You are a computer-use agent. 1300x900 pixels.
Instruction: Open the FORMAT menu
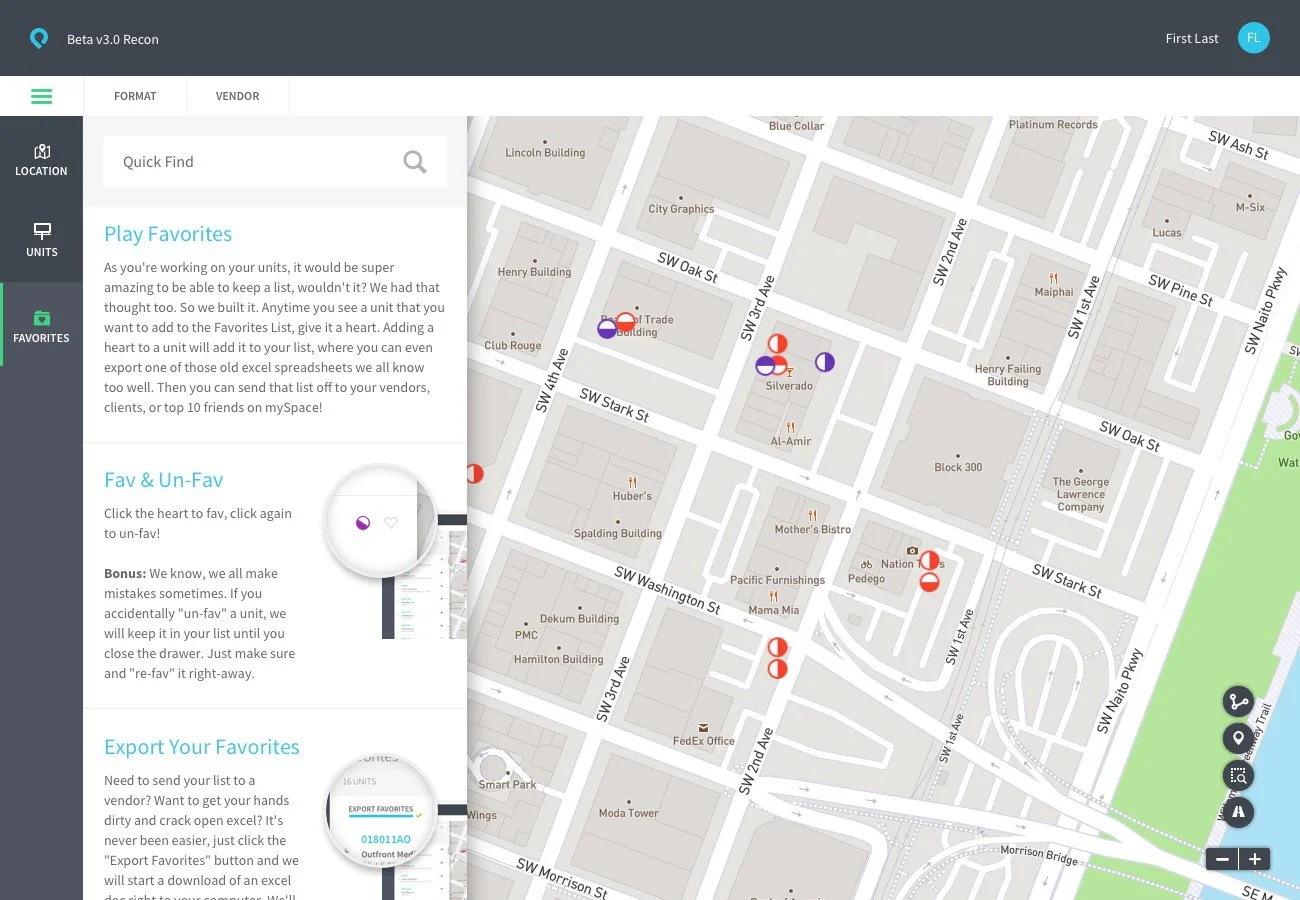[x=135, y=97]
